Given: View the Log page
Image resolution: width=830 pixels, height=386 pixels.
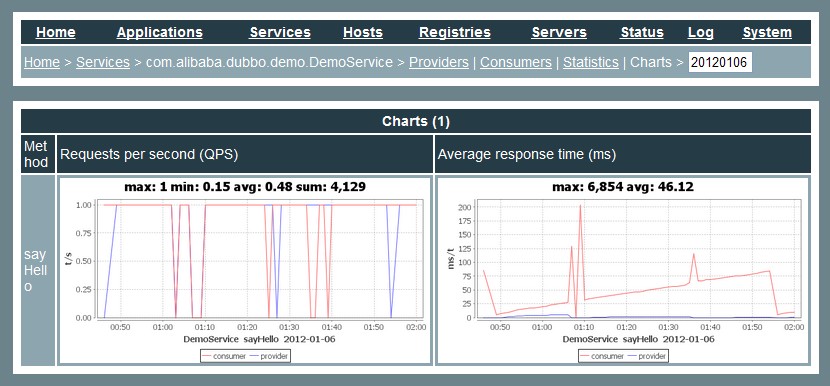Looking at the screenshot, I should [700, 32].
